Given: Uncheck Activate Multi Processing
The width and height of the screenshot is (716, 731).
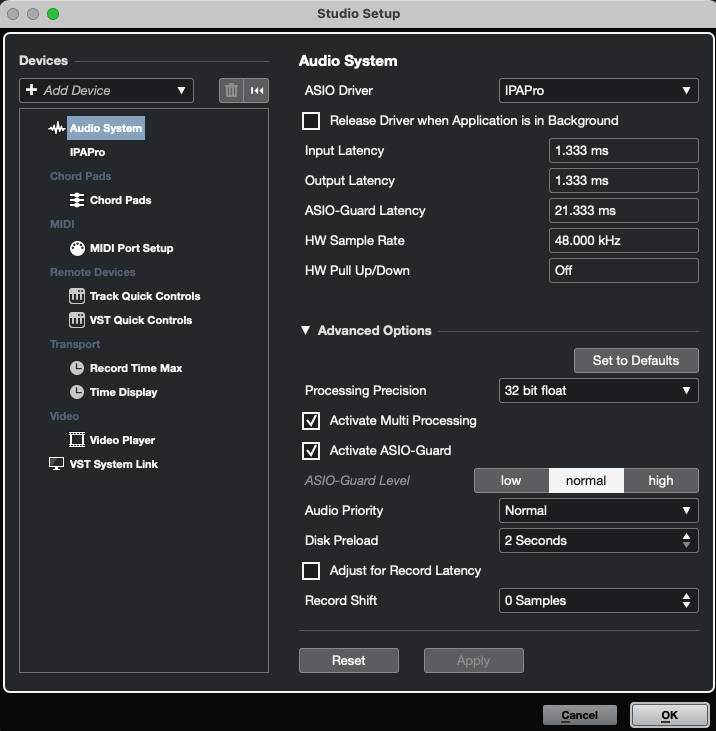Looking at the screenshot, I should tap(311, 421).
